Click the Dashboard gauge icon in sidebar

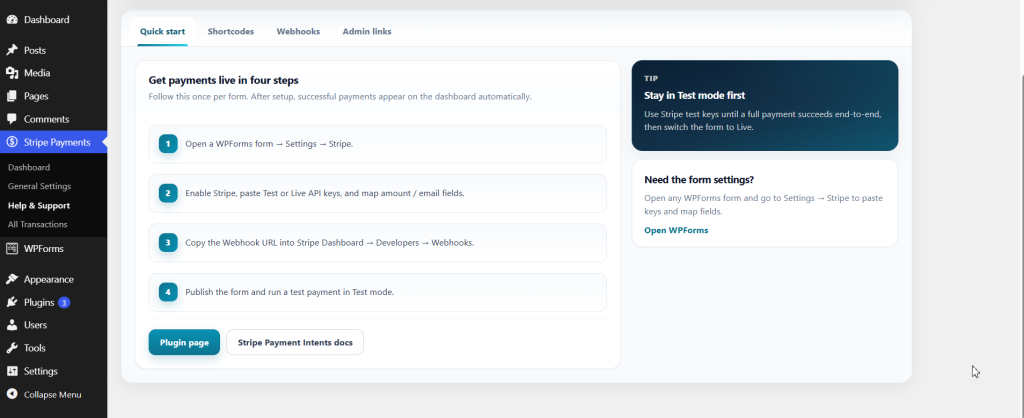click(x=12, y=20)
